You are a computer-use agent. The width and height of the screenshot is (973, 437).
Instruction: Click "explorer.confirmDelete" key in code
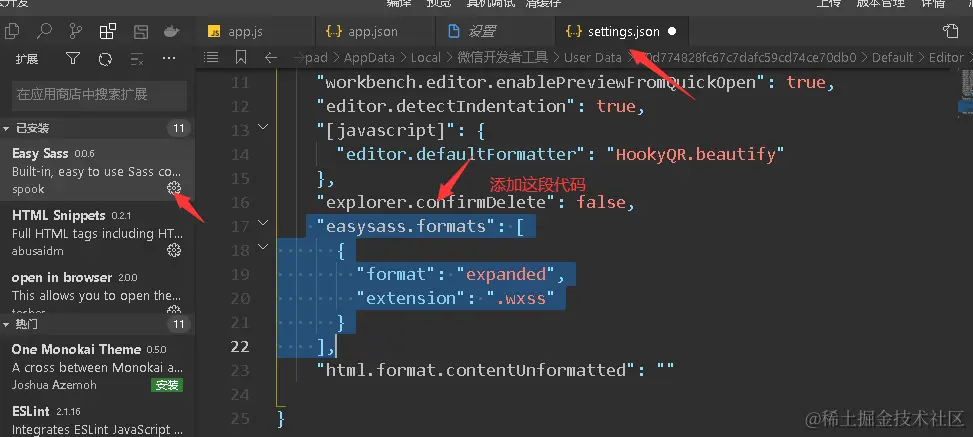click(x=436, y=202)
